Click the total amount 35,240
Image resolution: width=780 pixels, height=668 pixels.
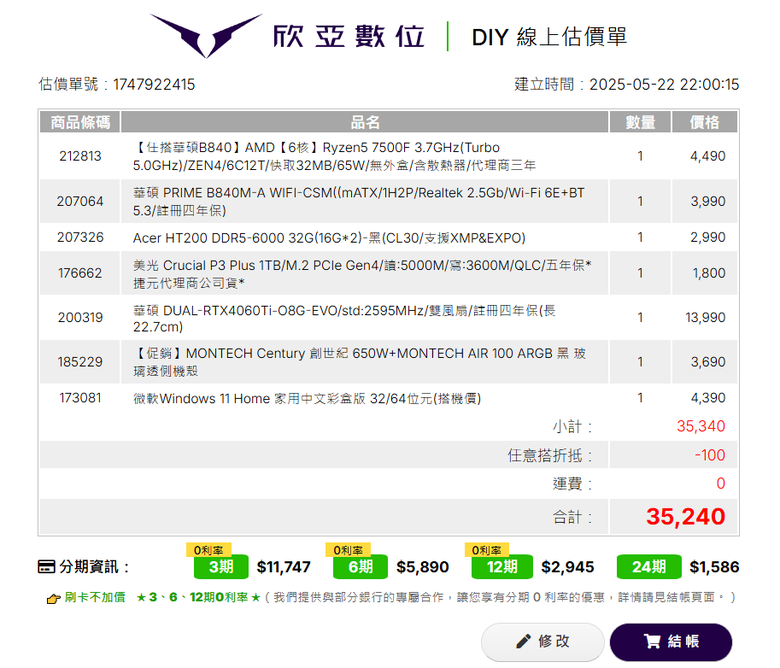tap(685, 517)
